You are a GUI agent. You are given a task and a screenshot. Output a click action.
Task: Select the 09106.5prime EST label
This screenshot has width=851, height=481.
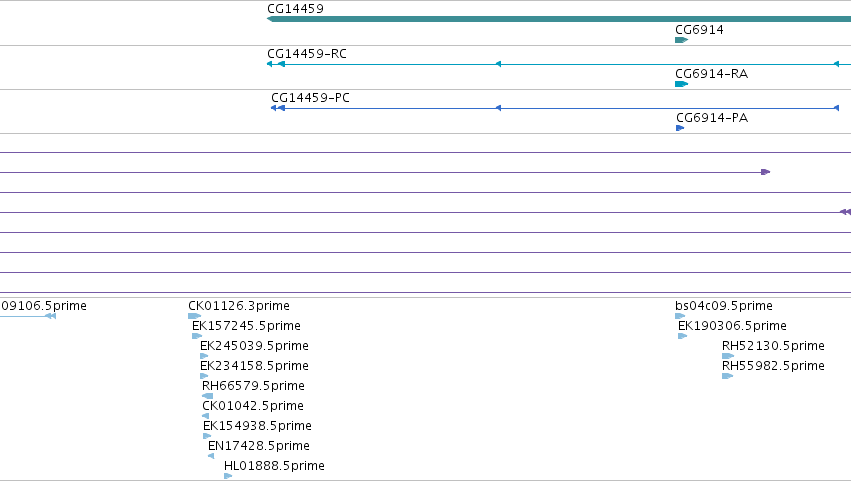coord(43,306)
